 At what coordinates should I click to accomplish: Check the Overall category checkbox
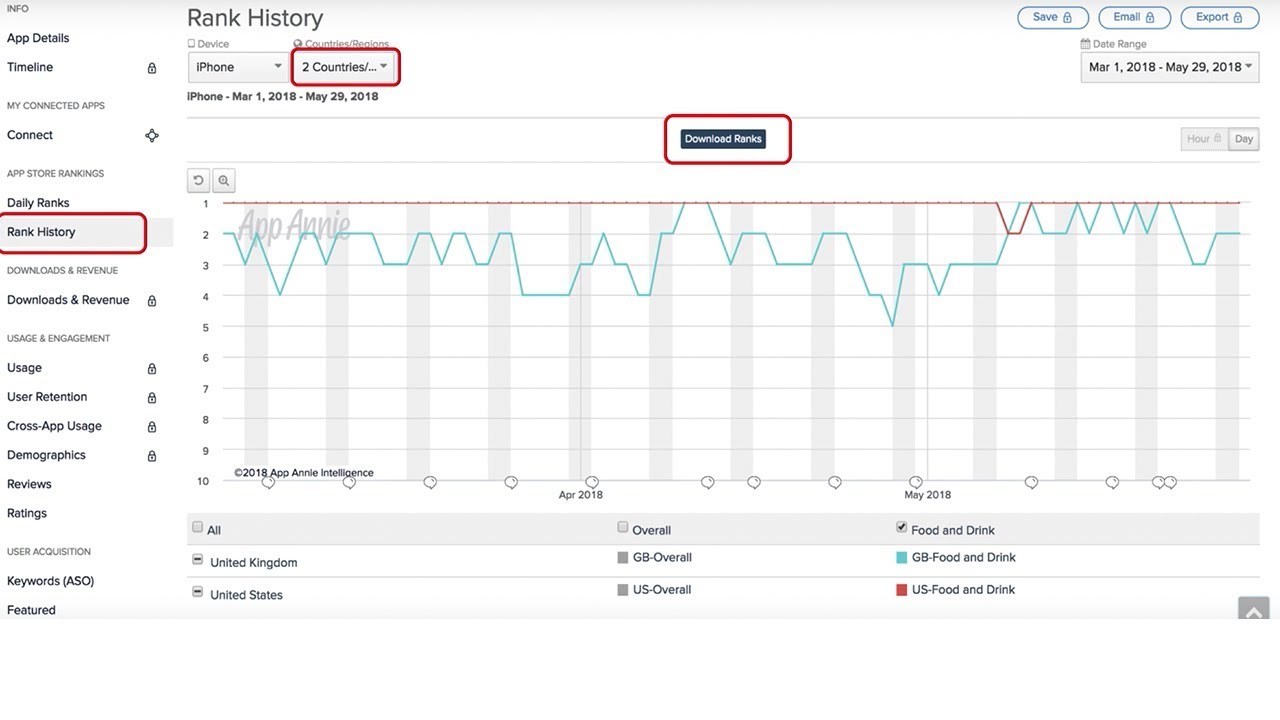[623, 527]
